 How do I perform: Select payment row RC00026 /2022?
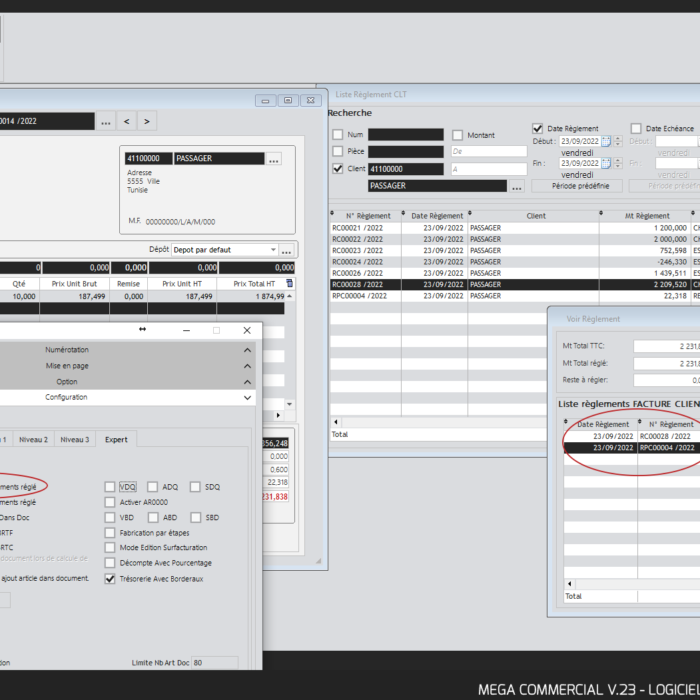tap(515, 273)
